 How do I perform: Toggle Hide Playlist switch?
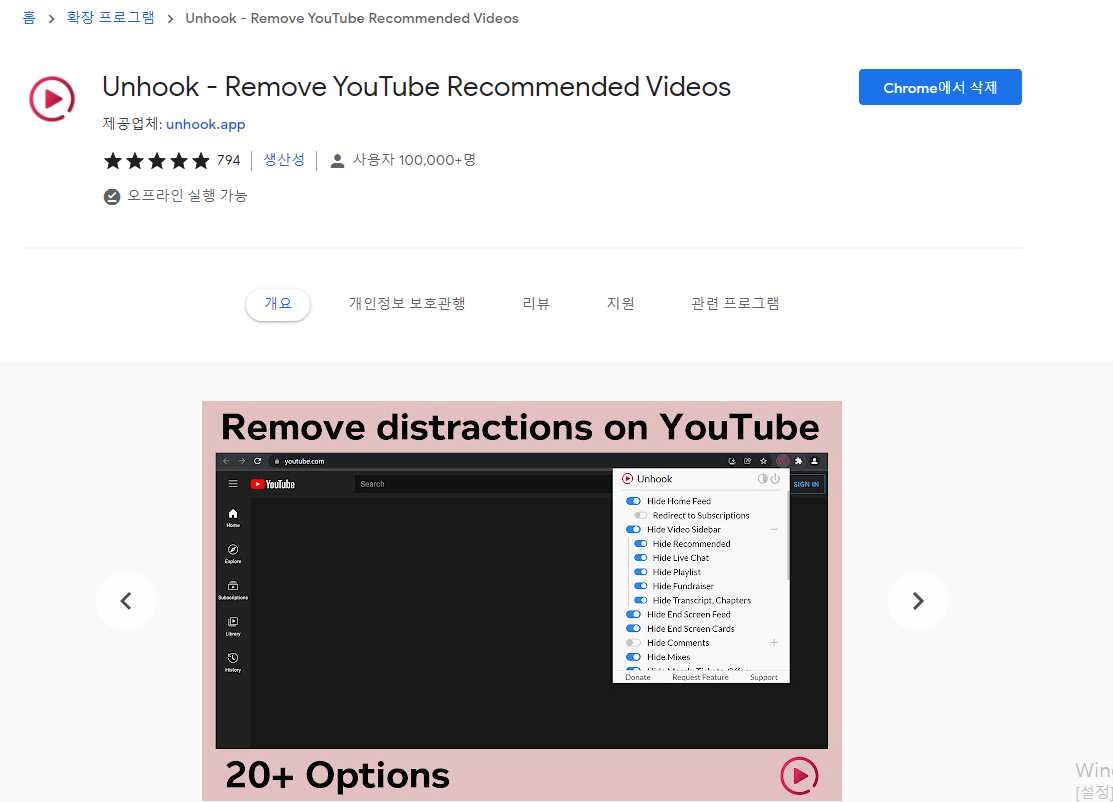point(640,572)
